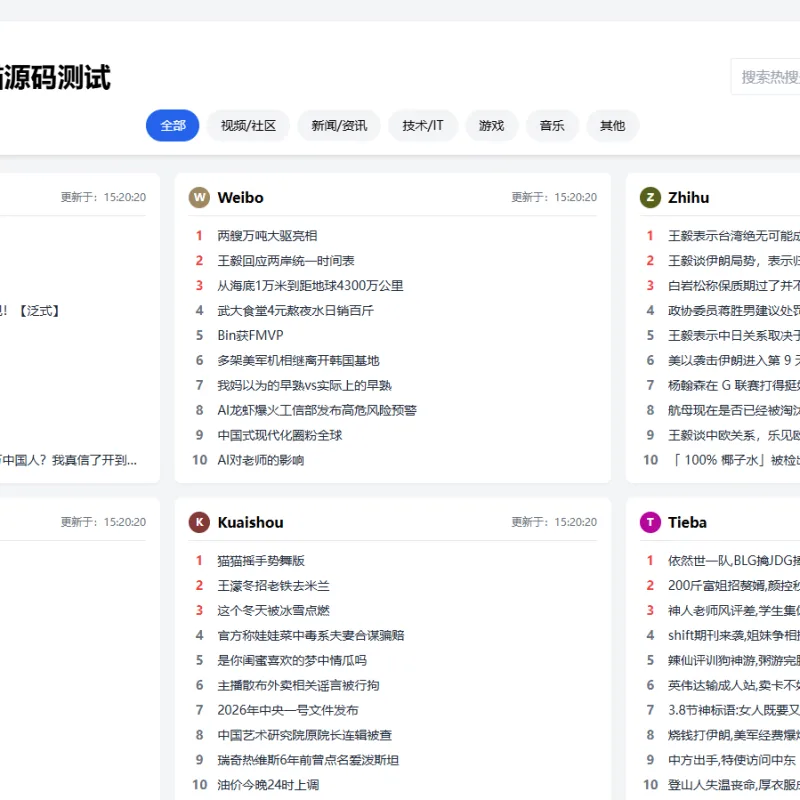Click the Tieba card title text
Screen dimensions: 800x800
687,522
